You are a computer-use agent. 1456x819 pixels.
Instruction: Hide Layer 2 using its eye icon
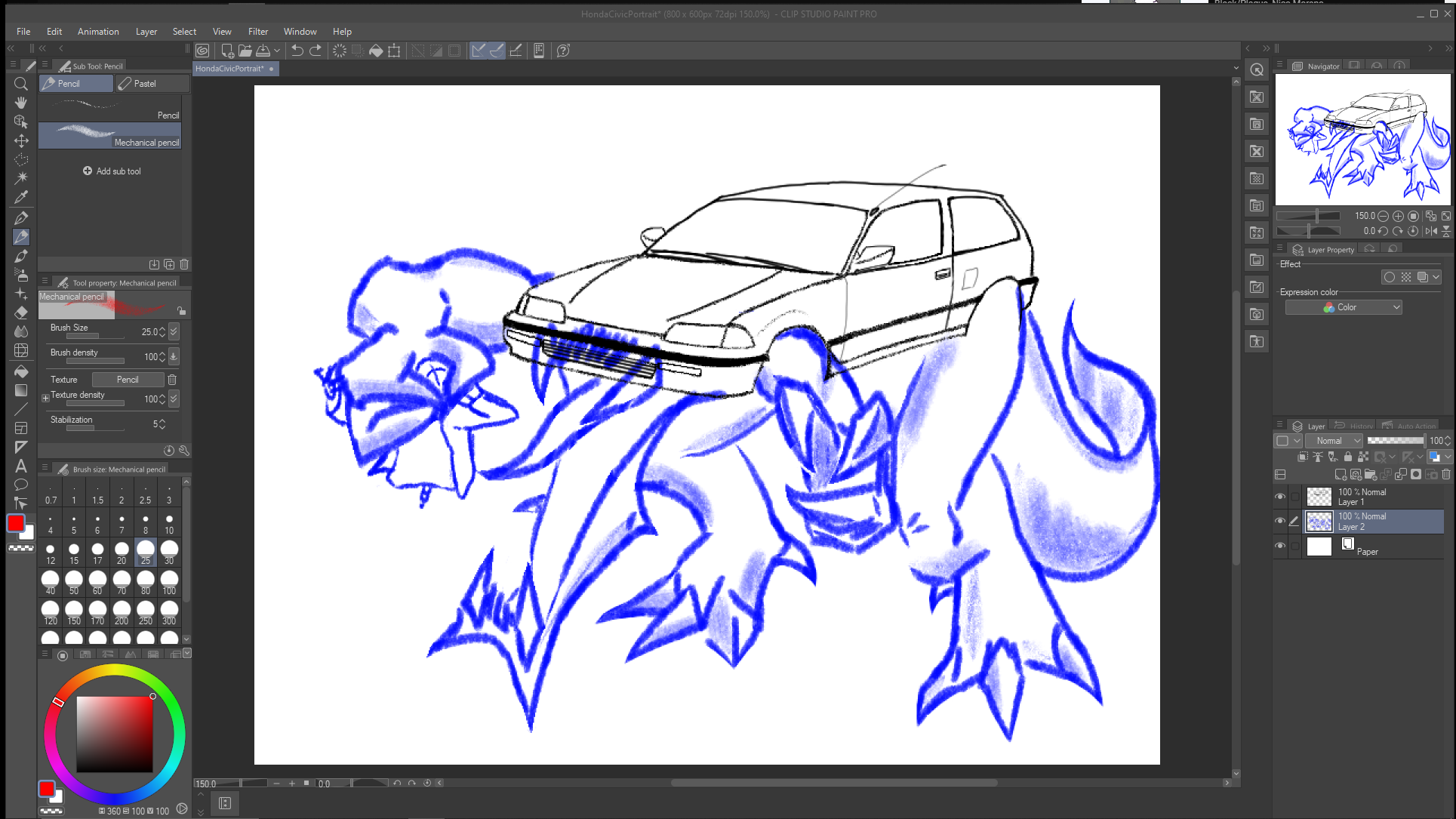coord(1280,521)
